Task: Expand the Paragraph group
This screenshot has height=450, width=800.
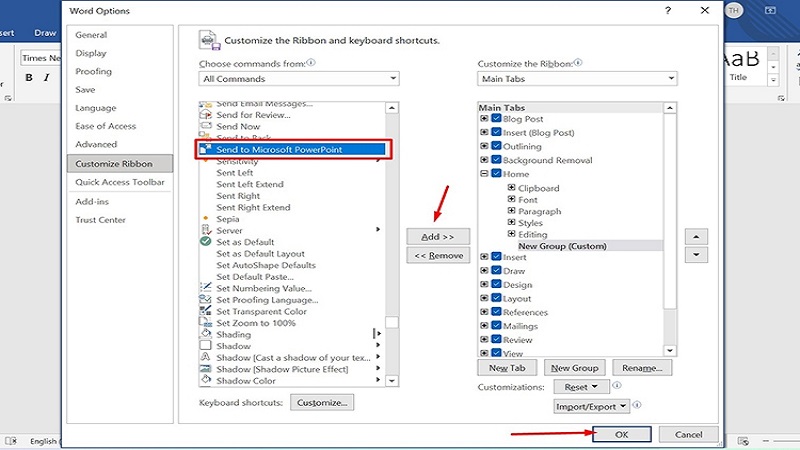Action: pyautogui.click(x=511, y=211)
